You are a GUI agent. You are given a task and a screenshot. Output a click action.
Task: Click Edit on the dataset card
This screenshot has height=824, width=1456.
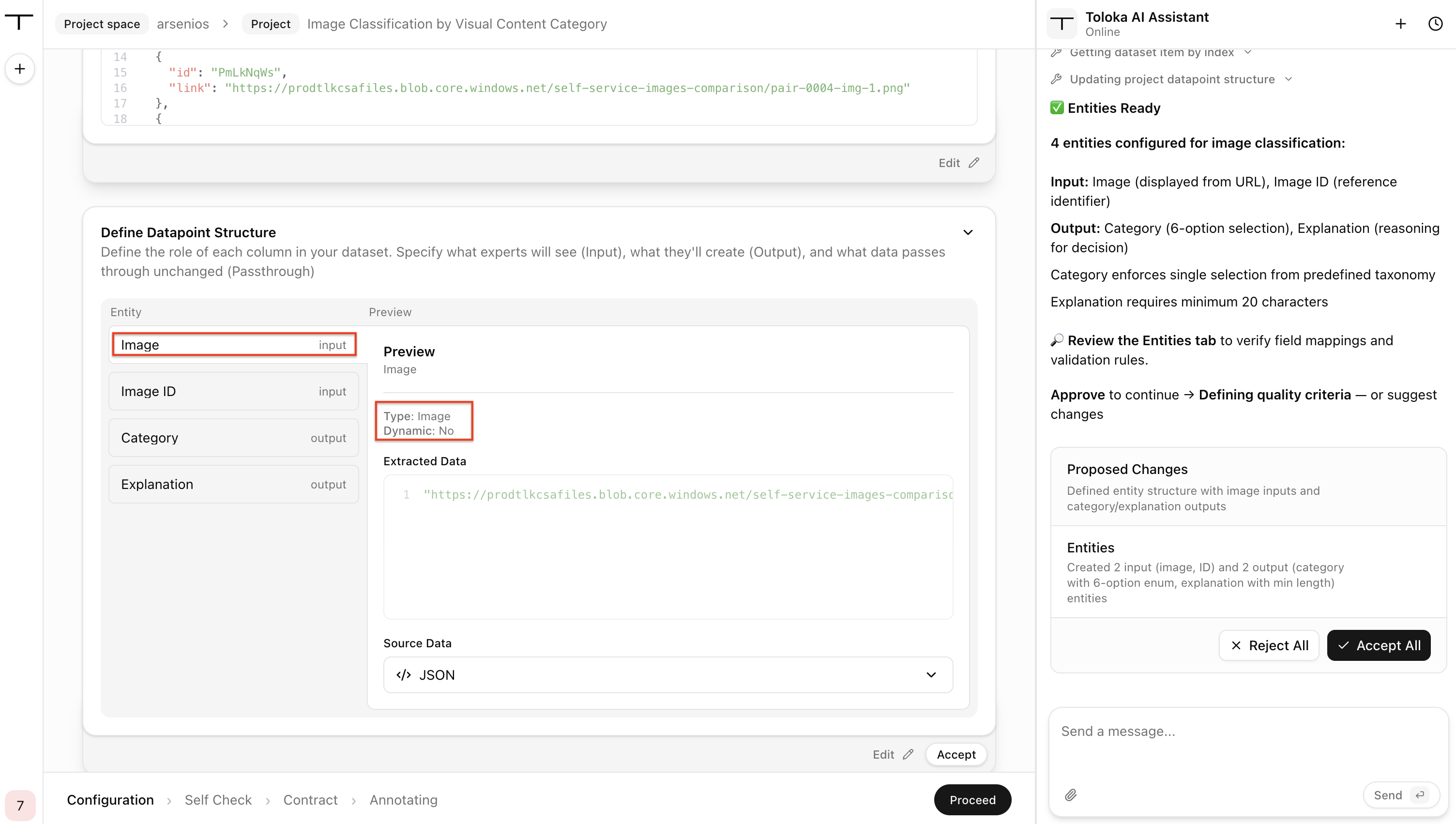click(x=958, y=163)
